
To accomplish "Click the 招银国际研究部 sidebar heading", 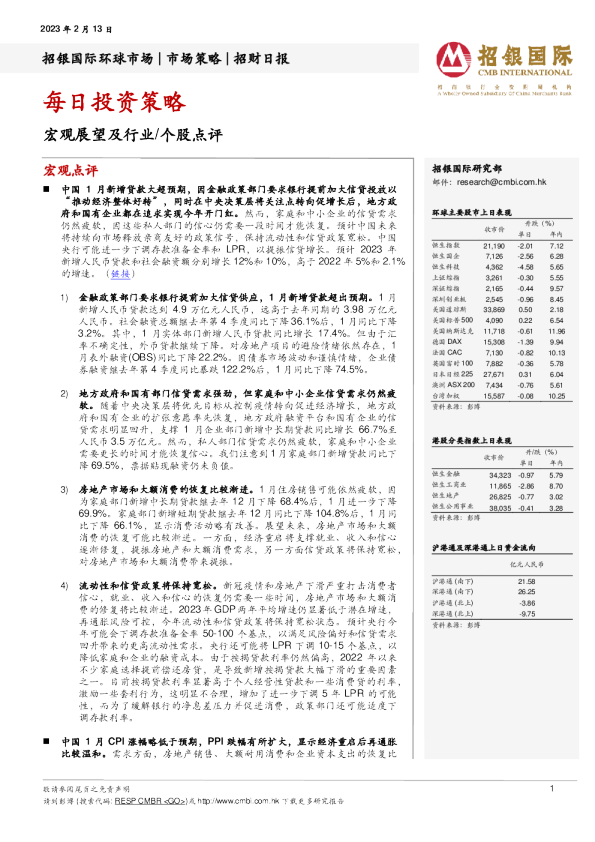I will pyautogui.click(x=467, y=169).
